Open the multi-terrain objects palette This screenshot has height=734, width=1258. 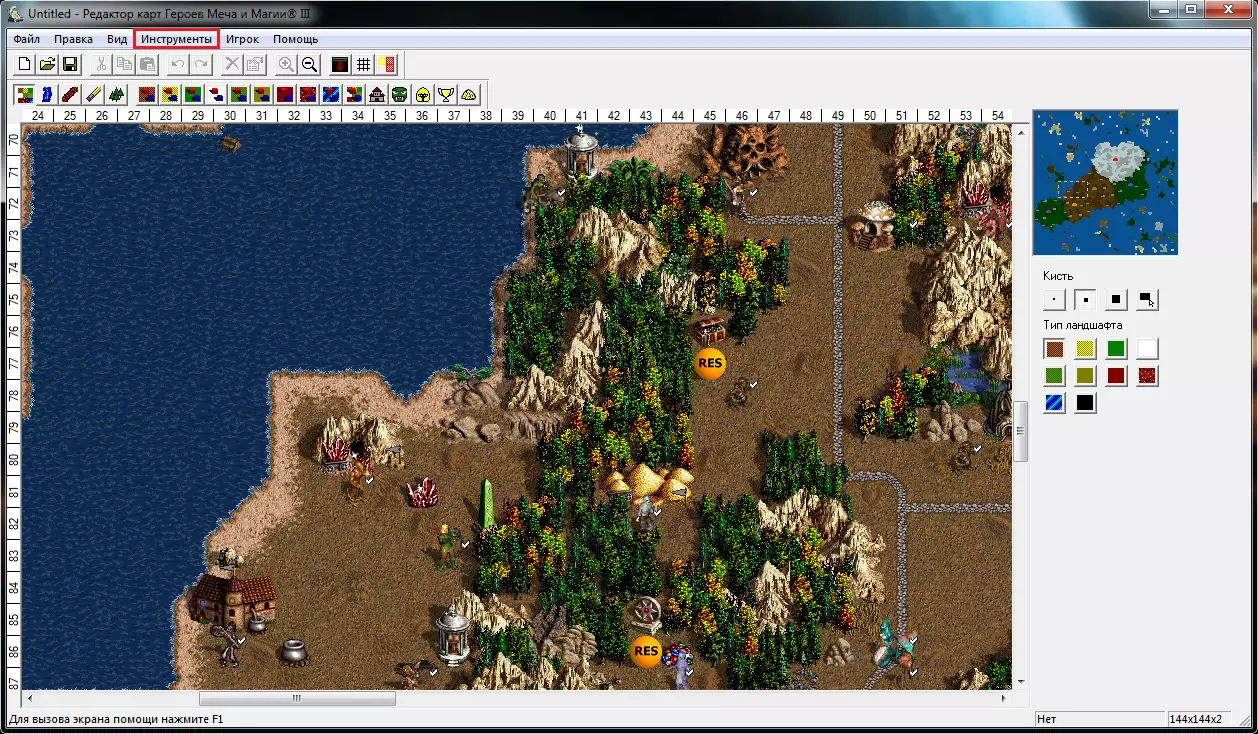(x=354, y=94)
